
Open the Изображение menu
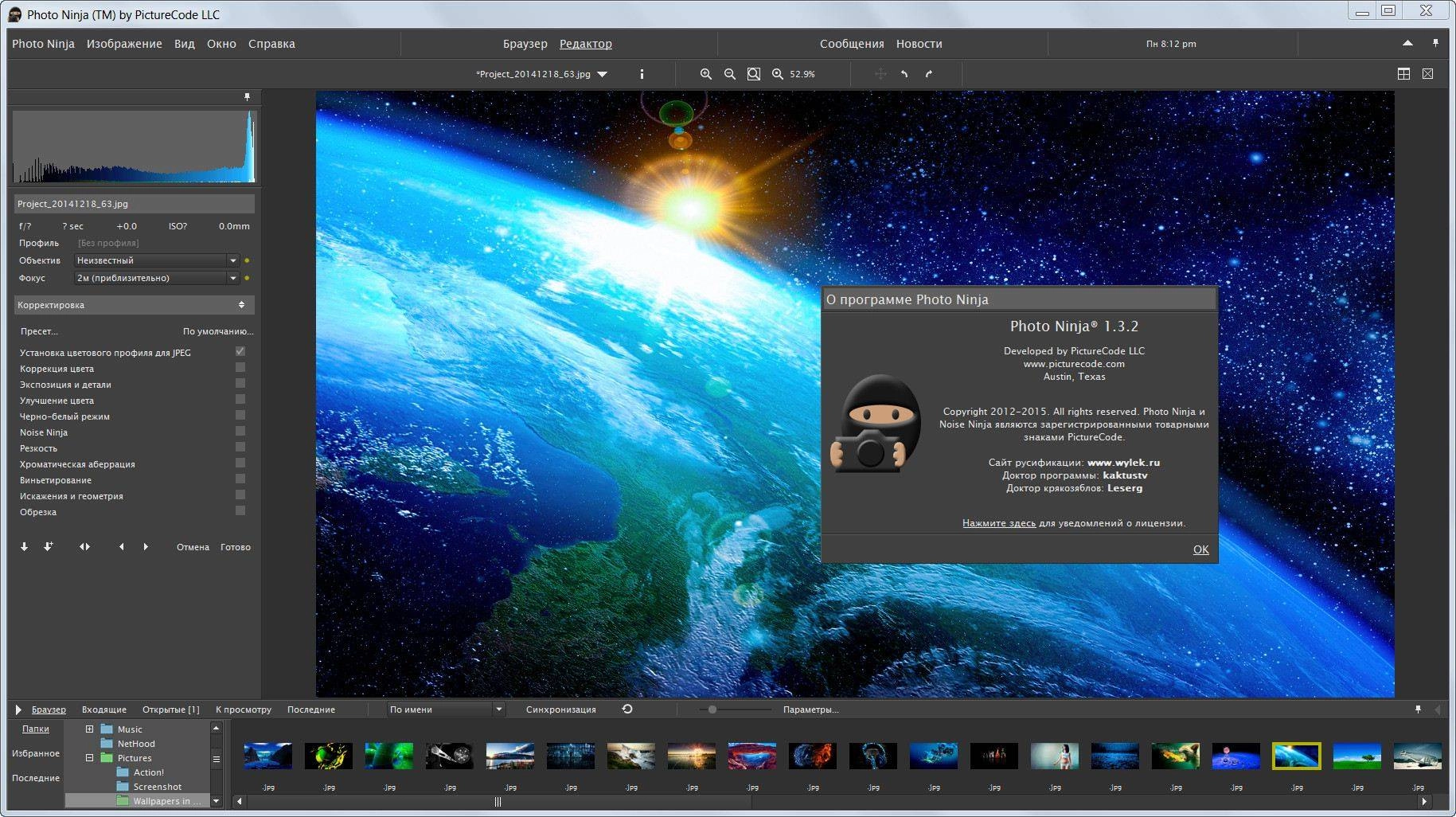(124, 44)
